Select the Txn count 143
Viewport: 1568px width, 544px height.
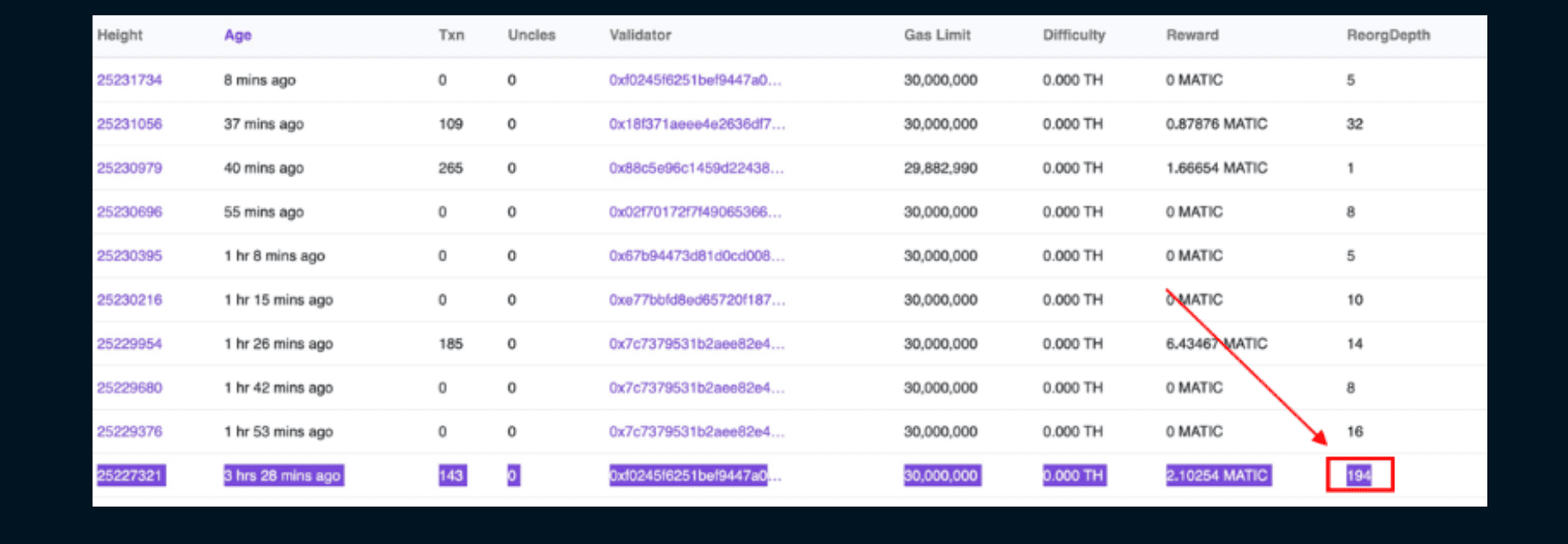pos(452,476)
